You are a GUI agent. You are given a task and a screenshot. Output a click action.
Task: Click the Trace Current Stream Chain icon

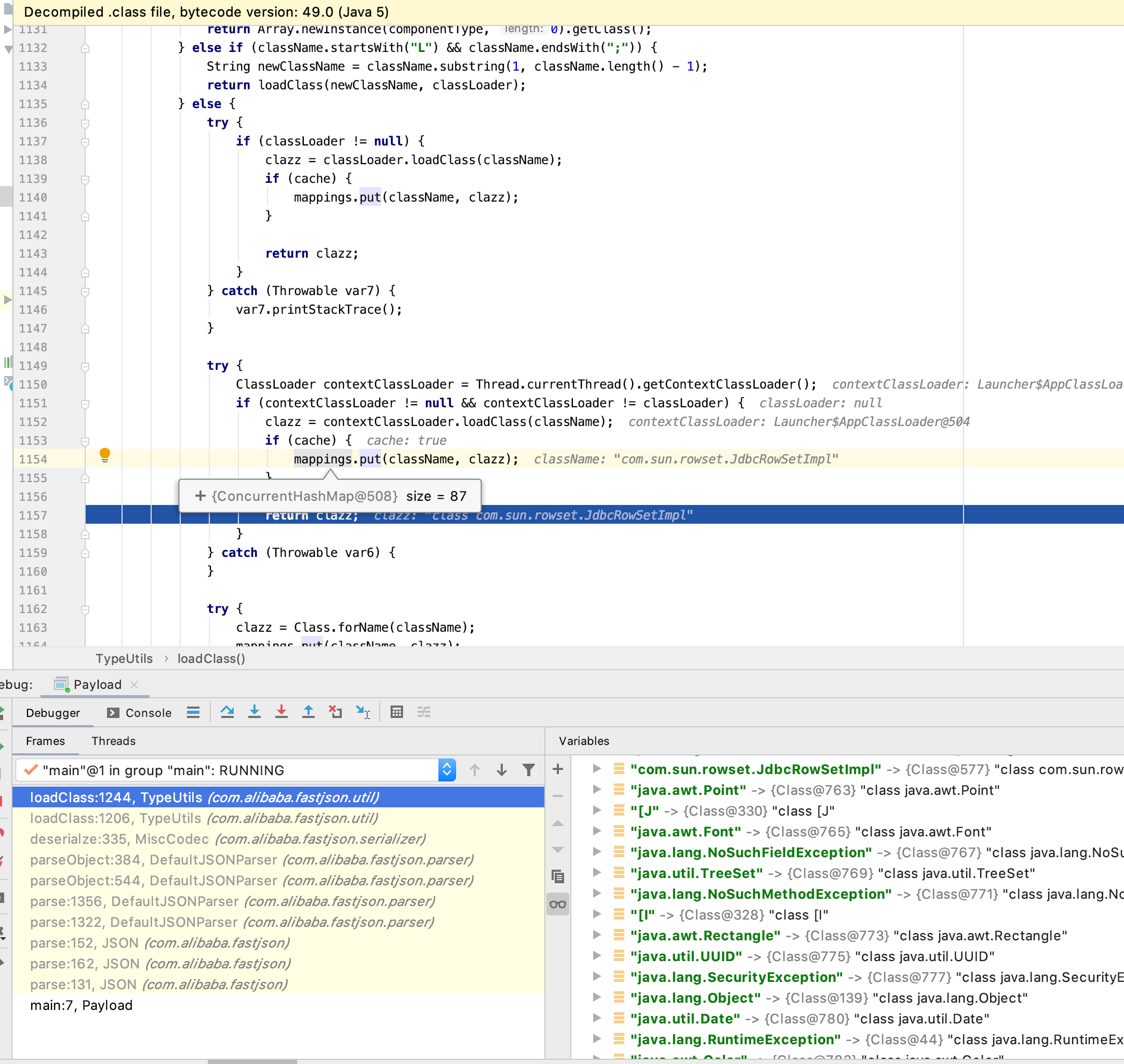point(424,712)
